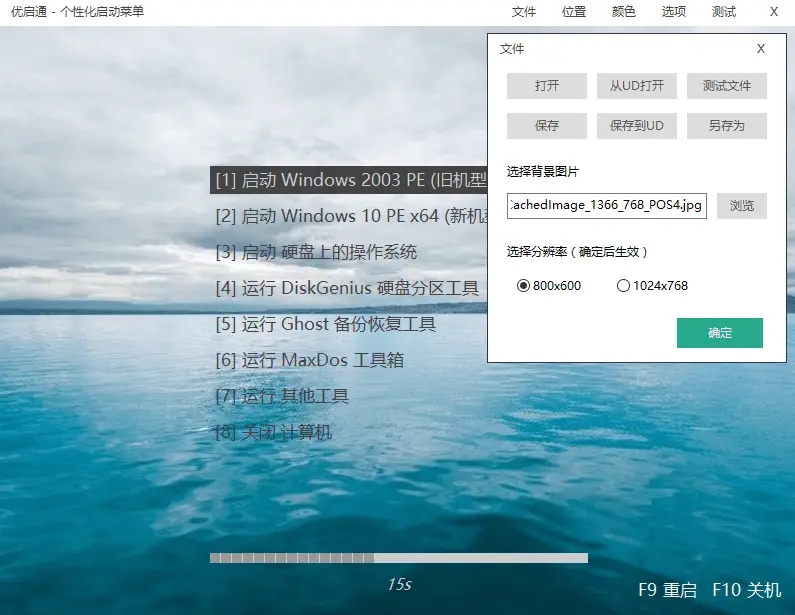Select the 800x600 resolution option
This screenshot has width=795, height=615.
(523, 286)
